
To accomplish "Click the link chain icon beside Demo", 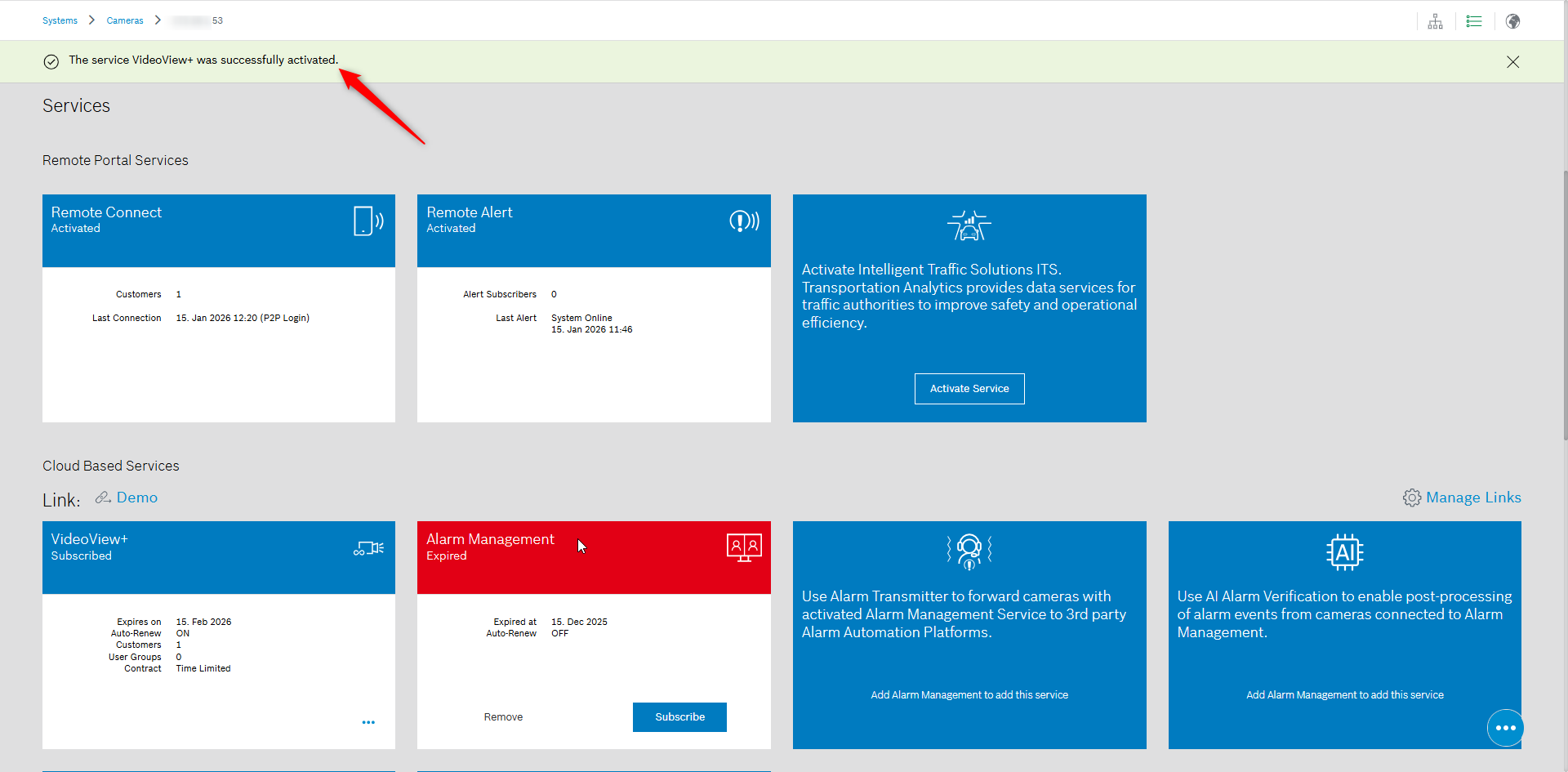I will tap(103, 498).
